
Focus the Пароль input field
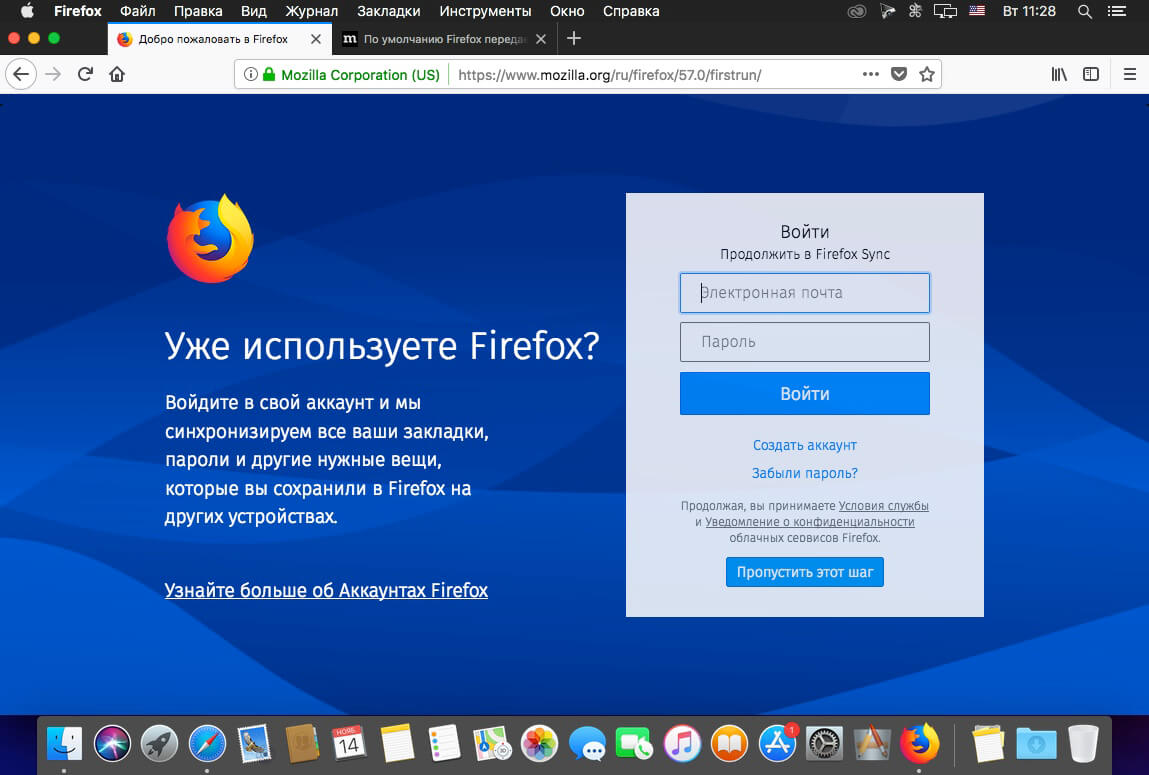click(805, 342)
